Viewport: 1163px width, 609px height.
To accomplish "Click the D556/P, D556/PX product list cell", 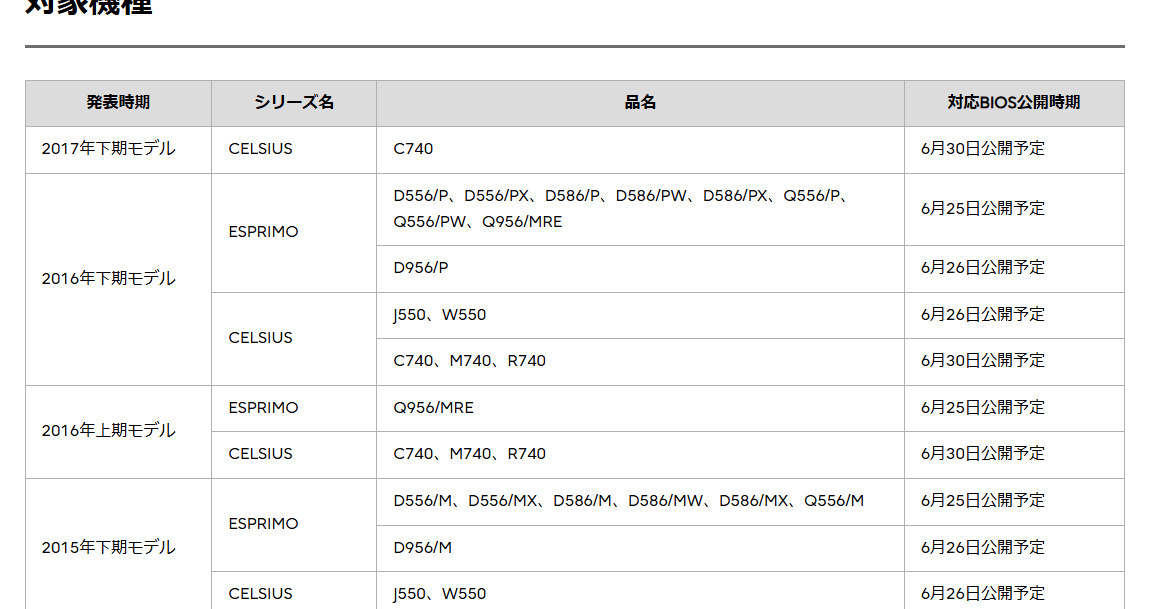I will point(640,210).
